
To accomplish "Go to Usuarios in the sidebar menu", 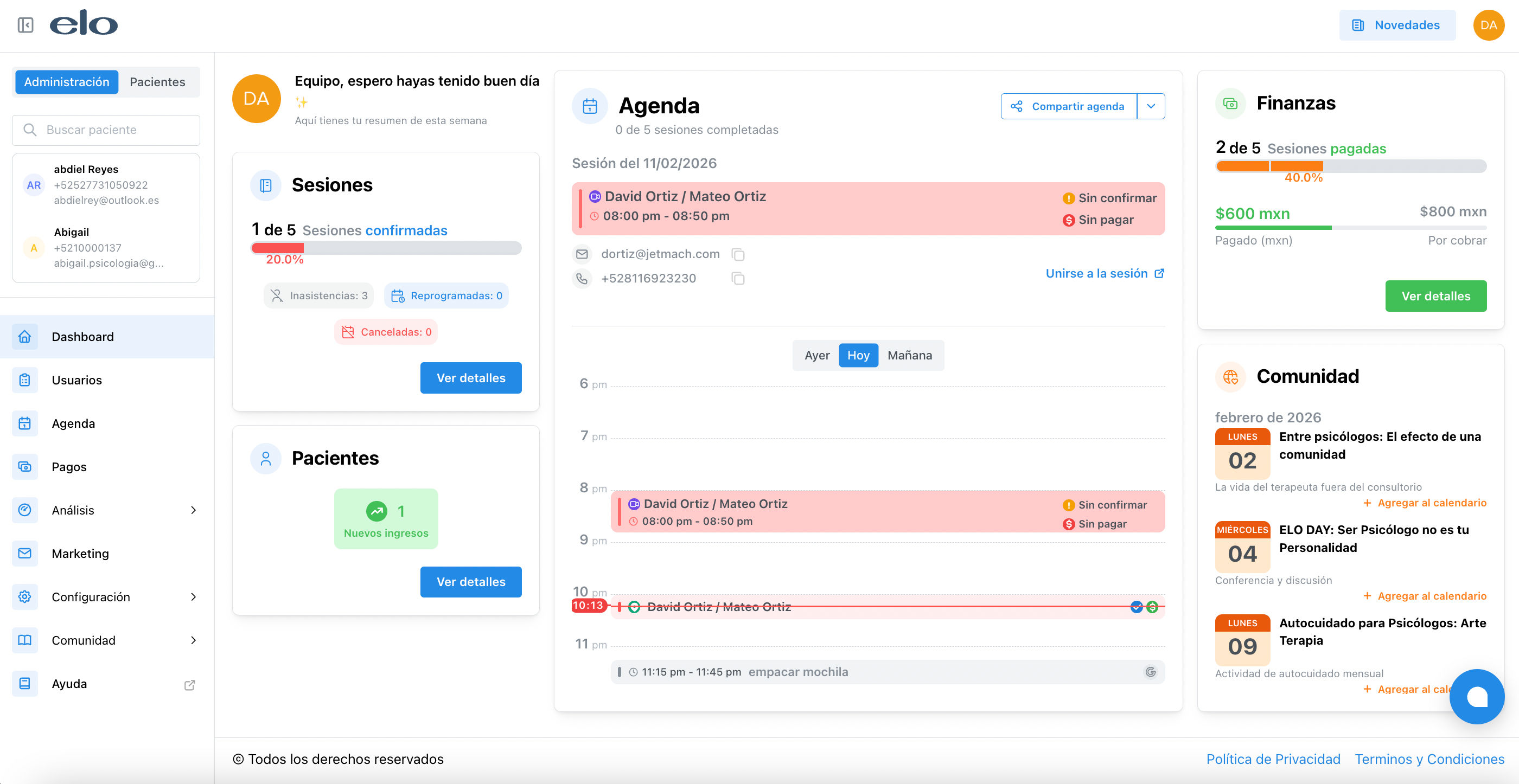I will click(76, 380).
